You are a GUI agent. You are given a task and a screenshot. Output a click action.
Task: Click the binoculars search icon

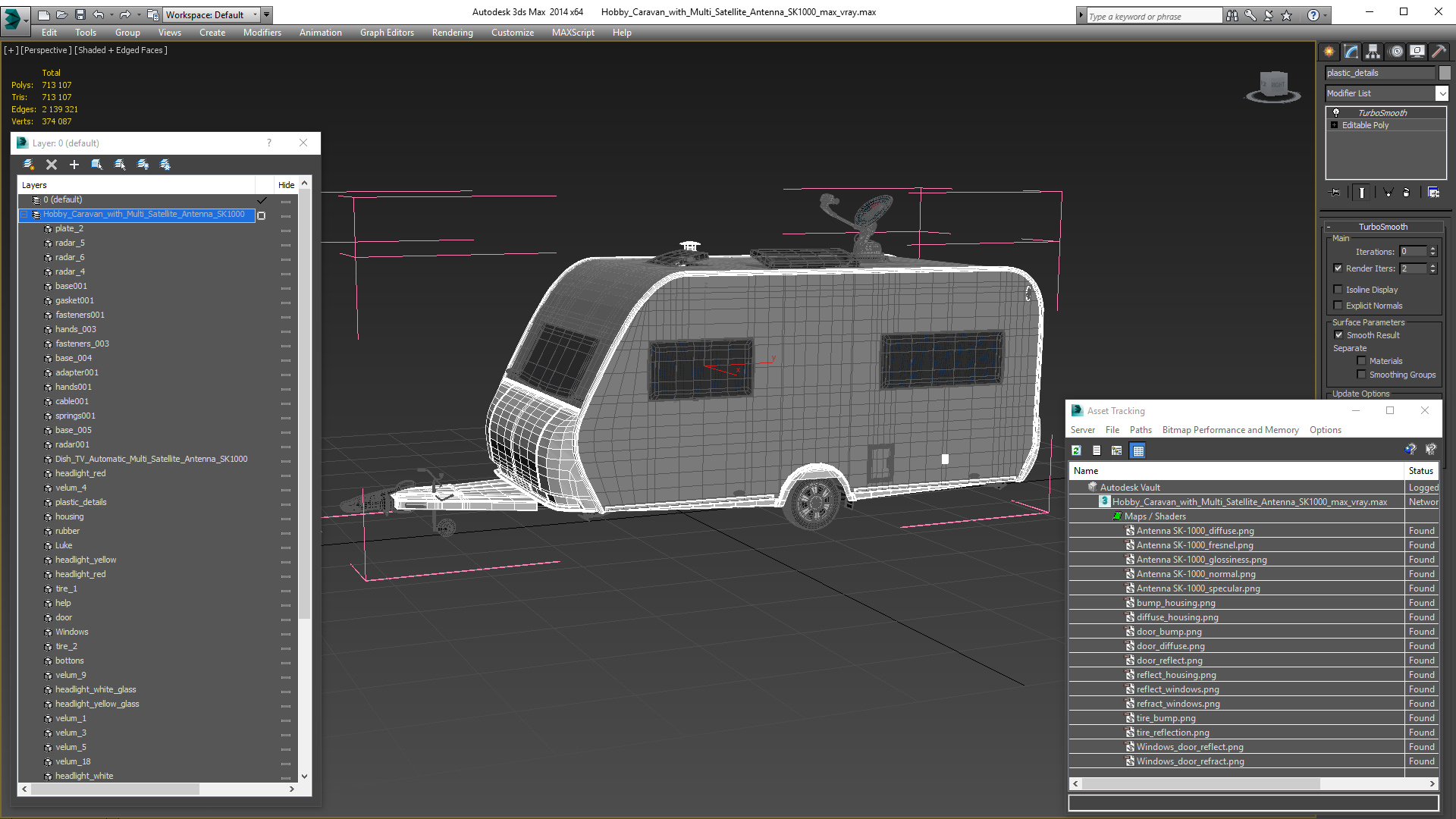pyautogui.click(x=1232, y=15)
